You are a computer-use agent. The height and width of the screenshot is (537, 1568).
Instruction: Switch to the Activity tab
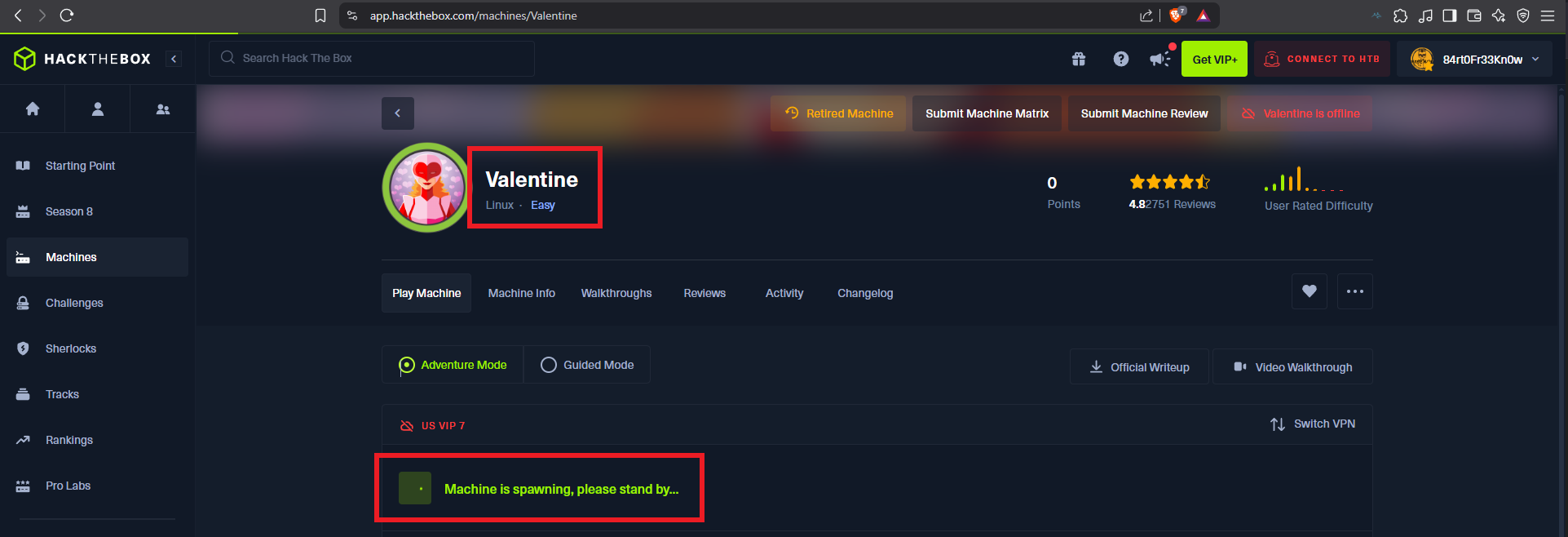click(784, 293)
